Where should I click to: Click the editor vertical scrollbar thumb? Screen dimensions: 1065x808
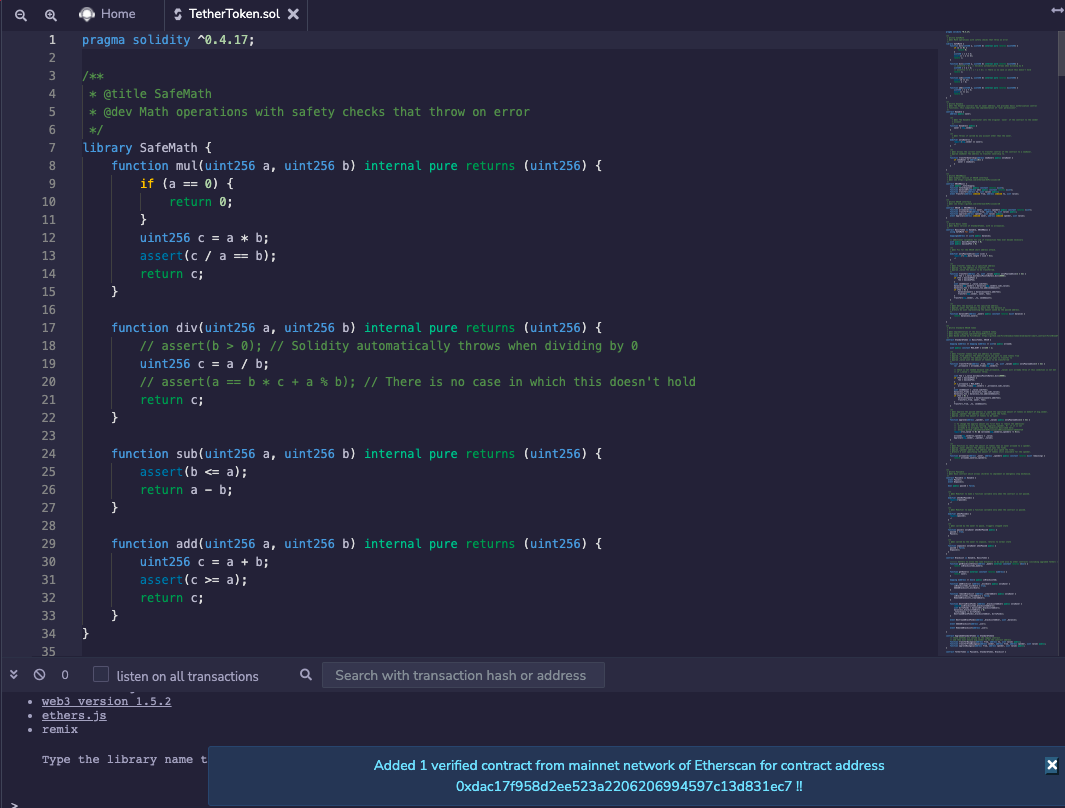click(x=1061, y=53)
